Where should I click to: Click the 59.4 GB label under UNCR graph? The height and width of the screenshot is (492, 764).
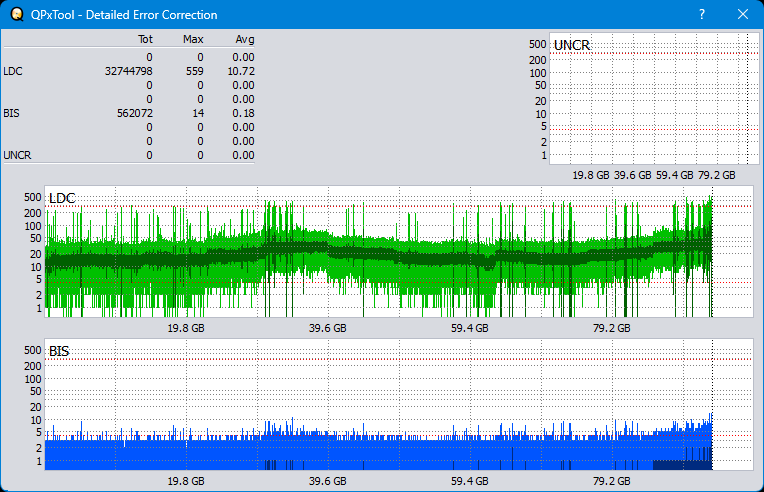pyautogui.click(x=674, y=175)
